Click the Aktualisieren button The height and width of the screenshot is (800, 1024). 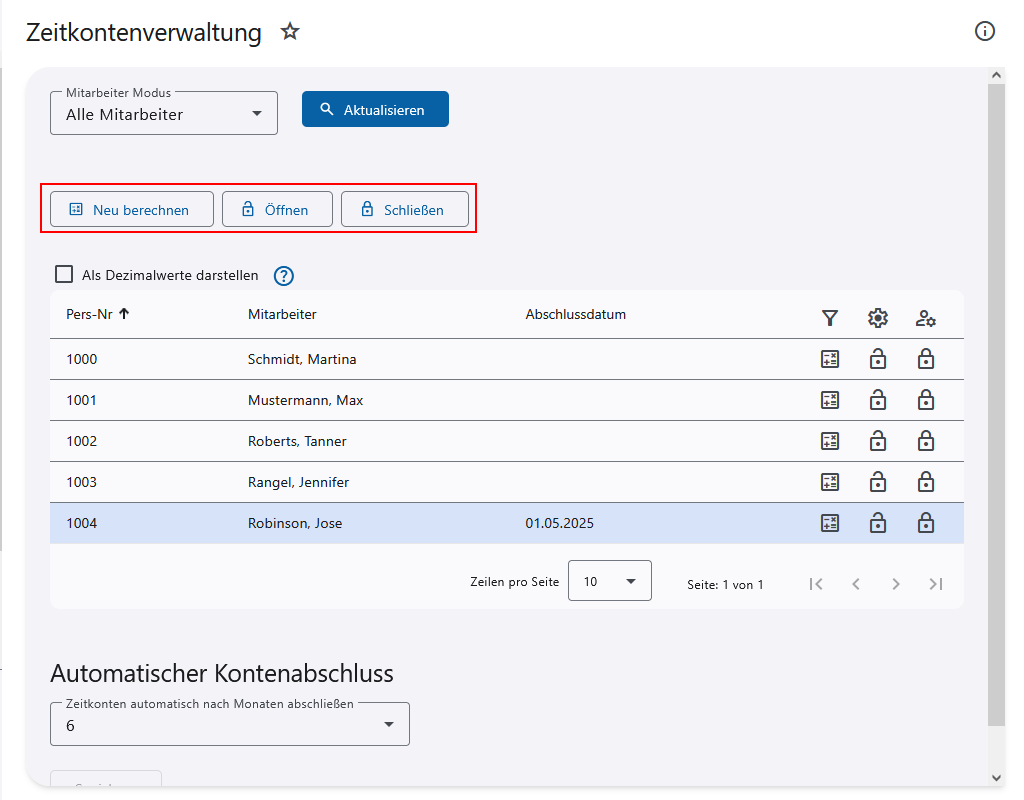tap(375, 110)
